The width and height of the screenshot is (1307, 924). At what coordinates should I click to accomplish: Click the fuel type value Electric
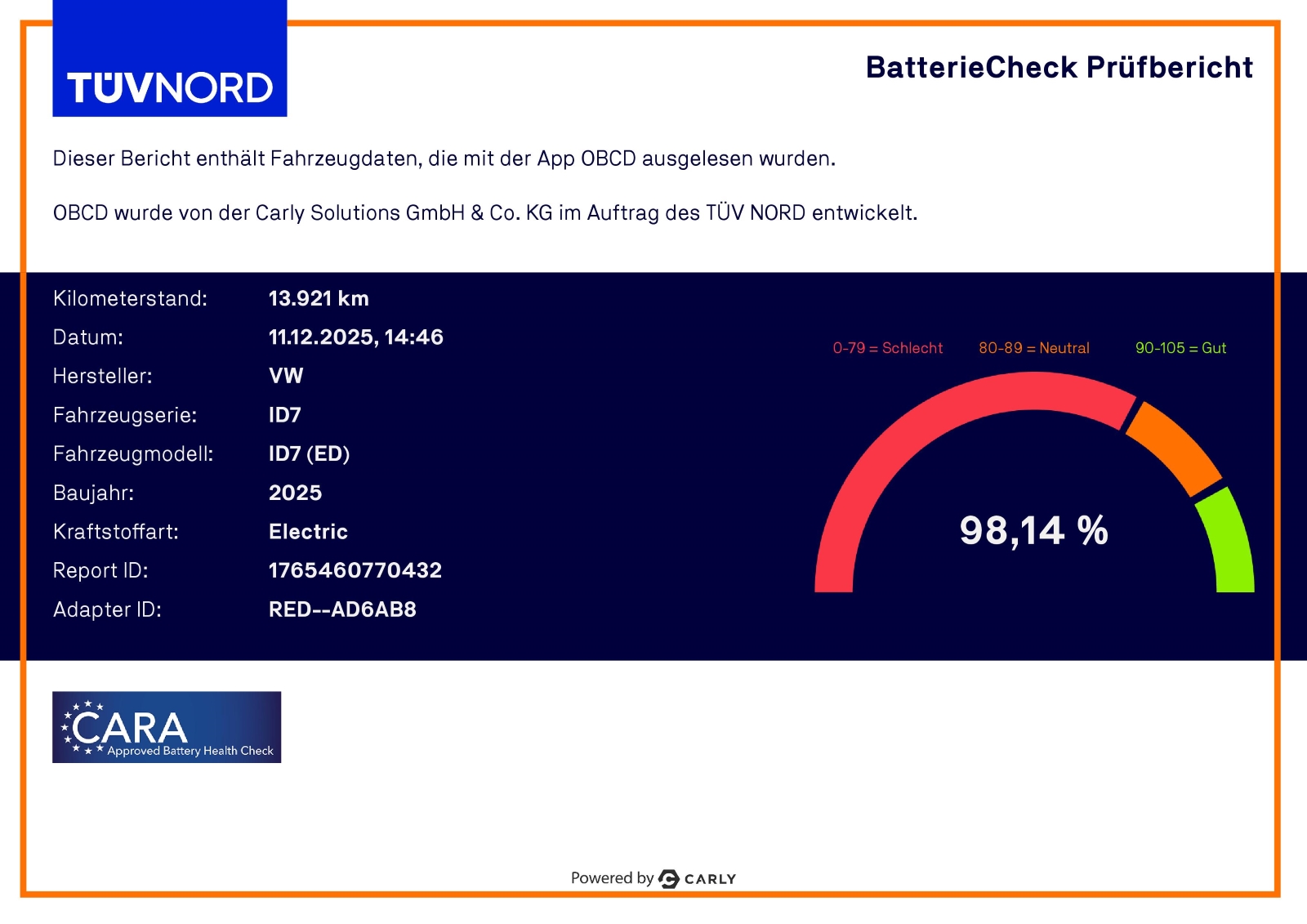(x=308, y=532)
